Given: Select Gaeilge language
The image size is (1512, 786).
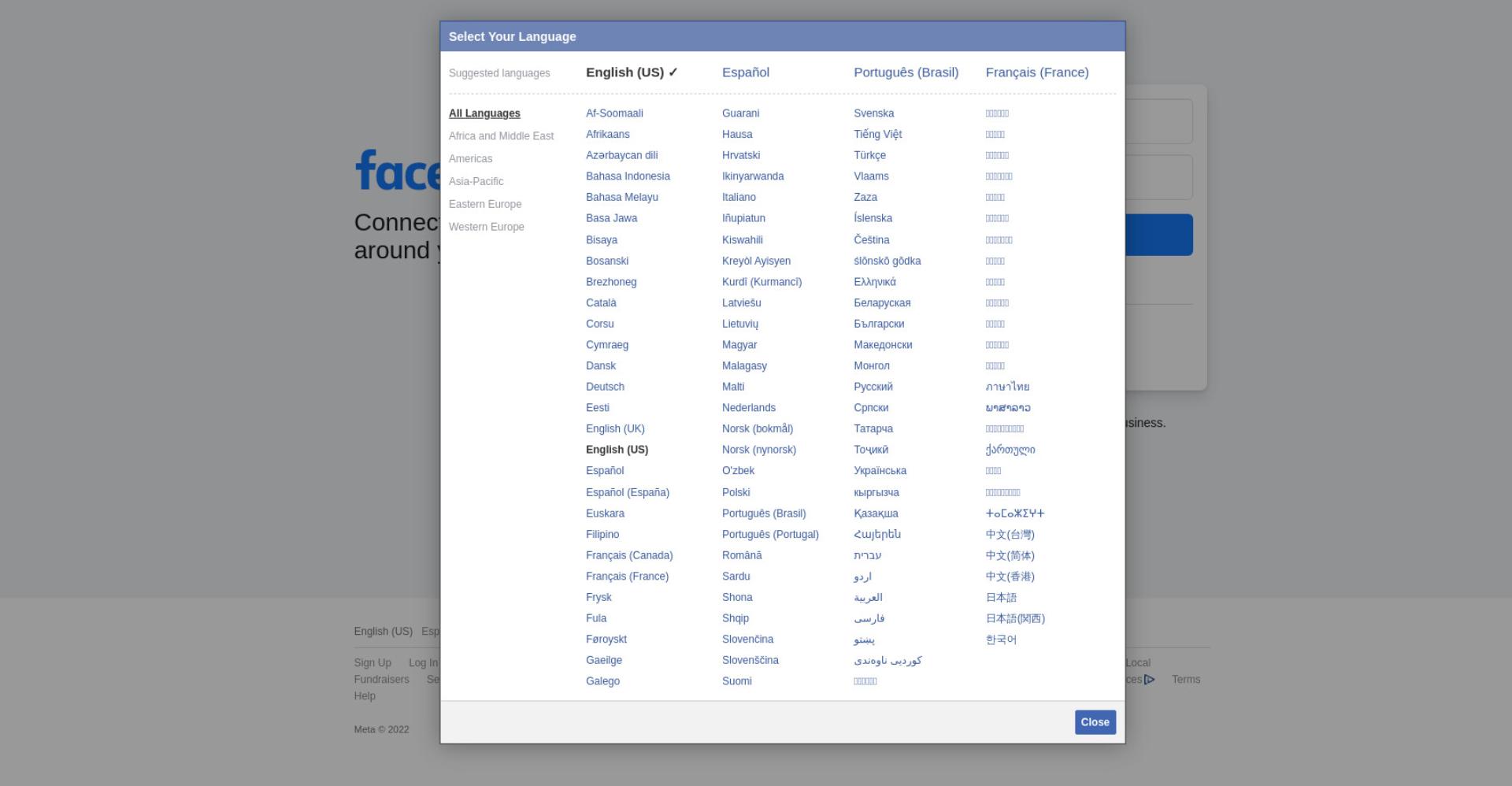Looking at the screenshot, I should [604, 661].
